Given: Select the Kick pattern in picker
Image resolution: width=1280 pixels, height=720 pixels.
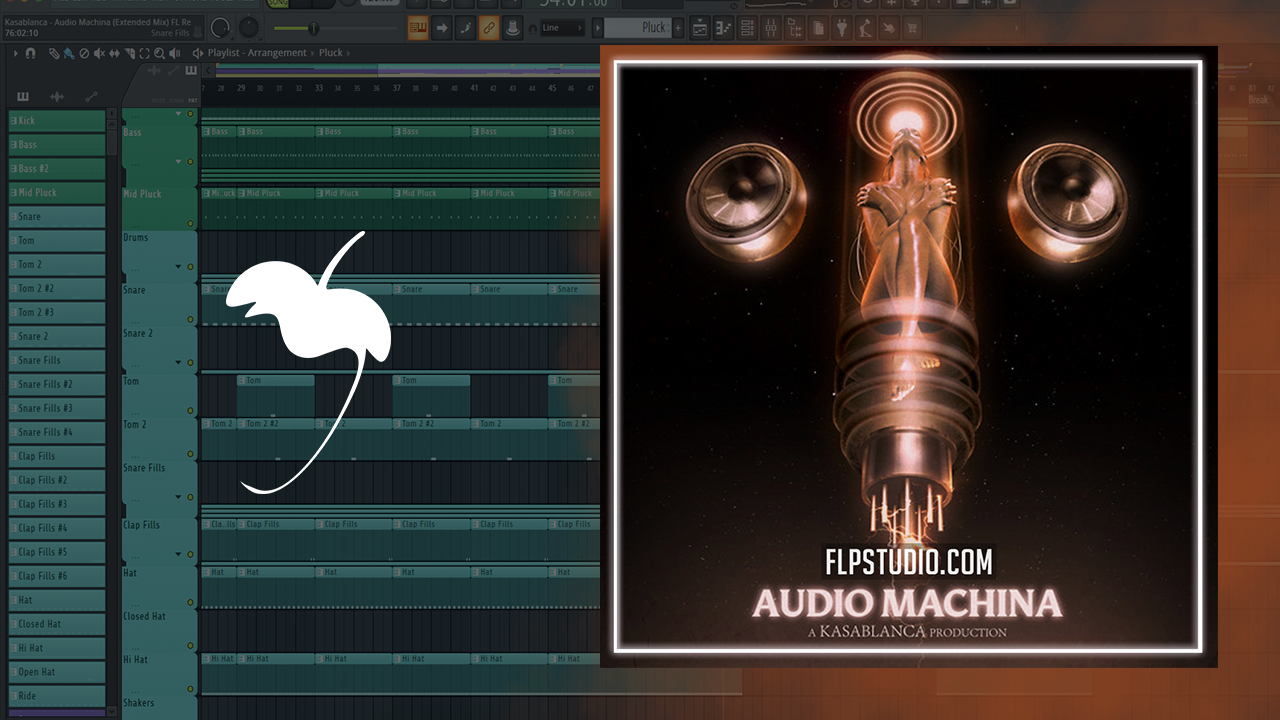Looking at the screenshot, I should (x=57, y=121).
